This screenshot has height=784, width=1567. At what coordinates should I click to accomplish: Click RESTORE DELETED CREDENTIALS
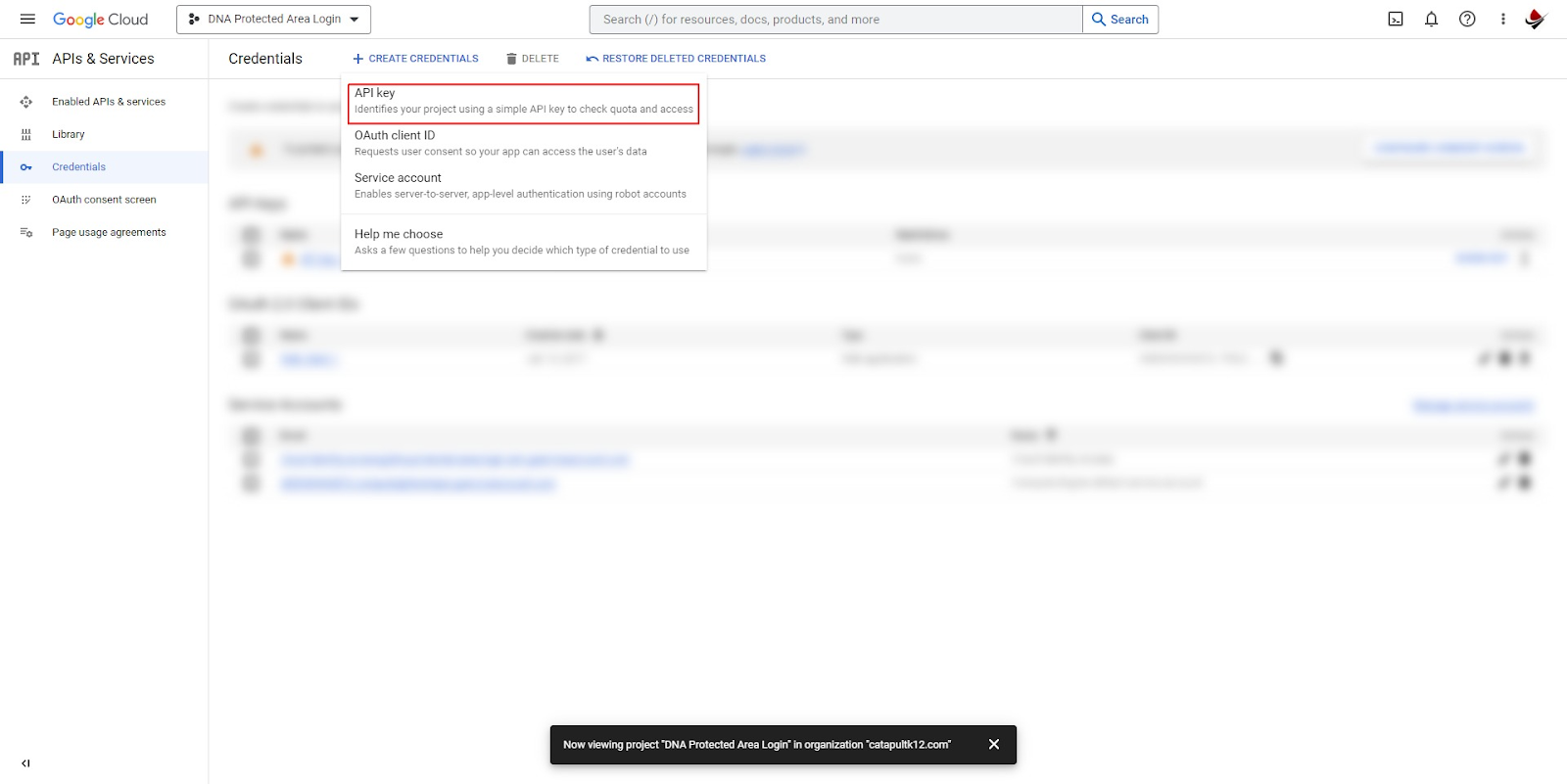[x=676, y=59]
